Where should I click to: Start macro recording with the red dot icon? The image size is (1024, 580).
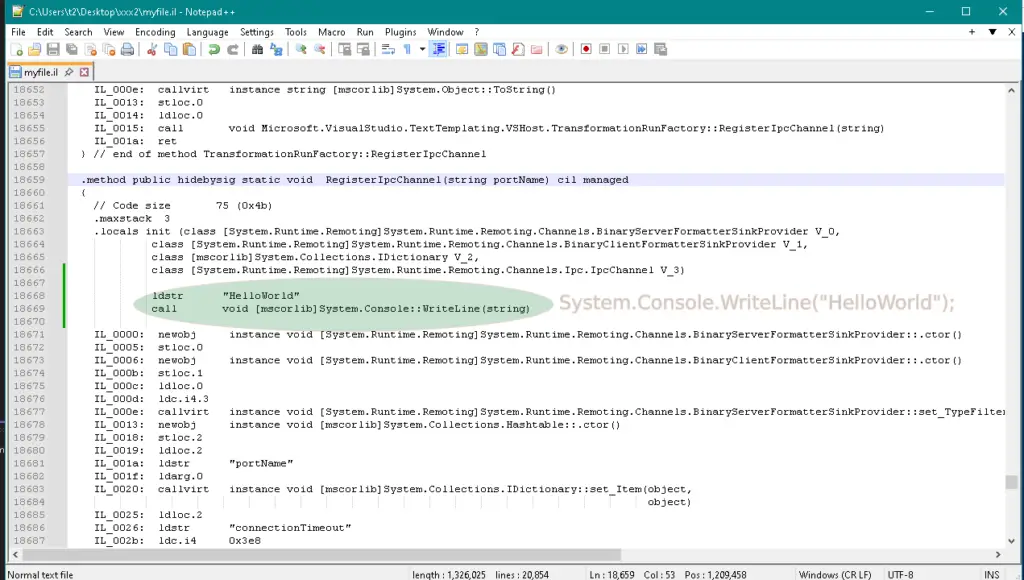click(586, 49)
